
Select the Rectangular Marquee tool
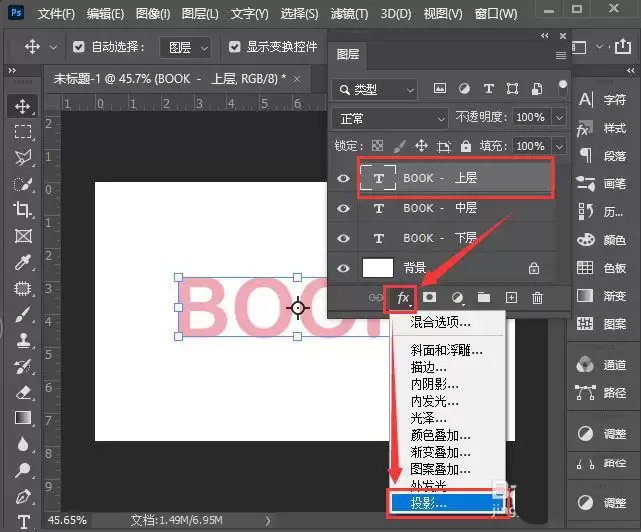coord(22,132)
